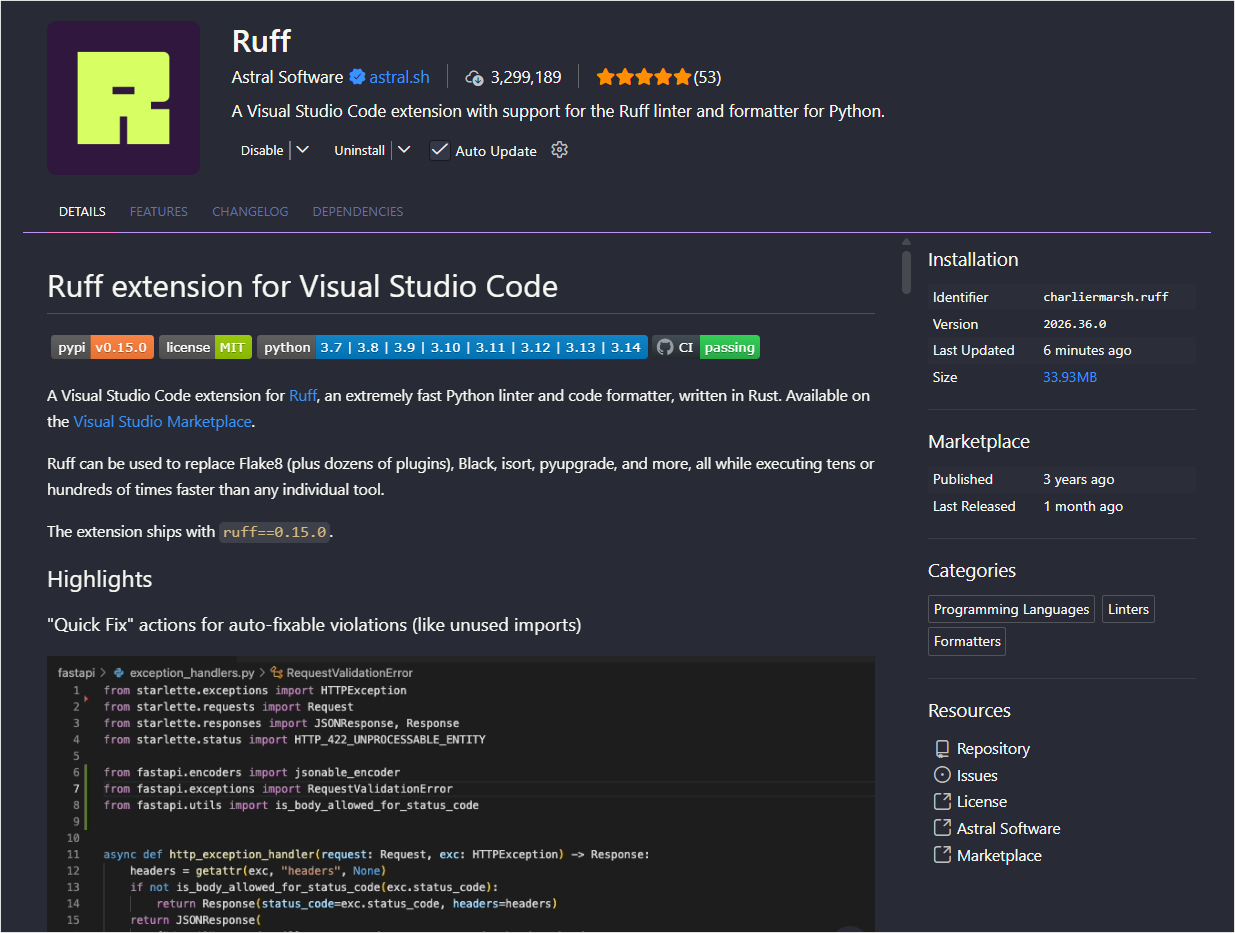Screen dimensions: 1235x933
Task: Open the Visual Studio Marketplace link
Action: pyautogui.click(x=162, y=422)
